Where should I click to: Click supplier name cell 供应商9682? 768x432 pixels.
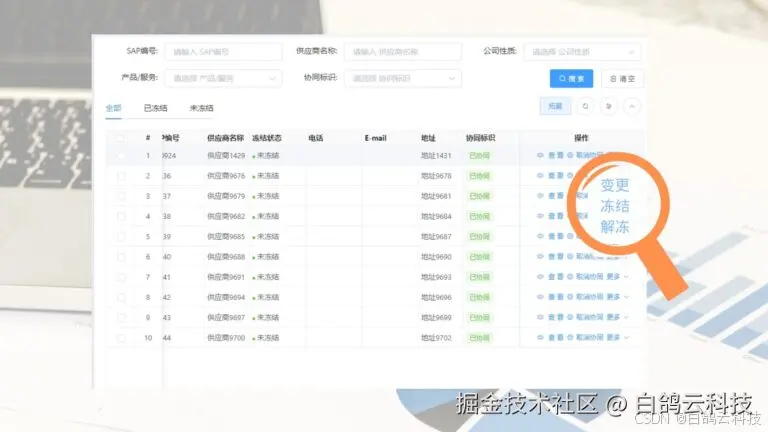click(226, 216)
